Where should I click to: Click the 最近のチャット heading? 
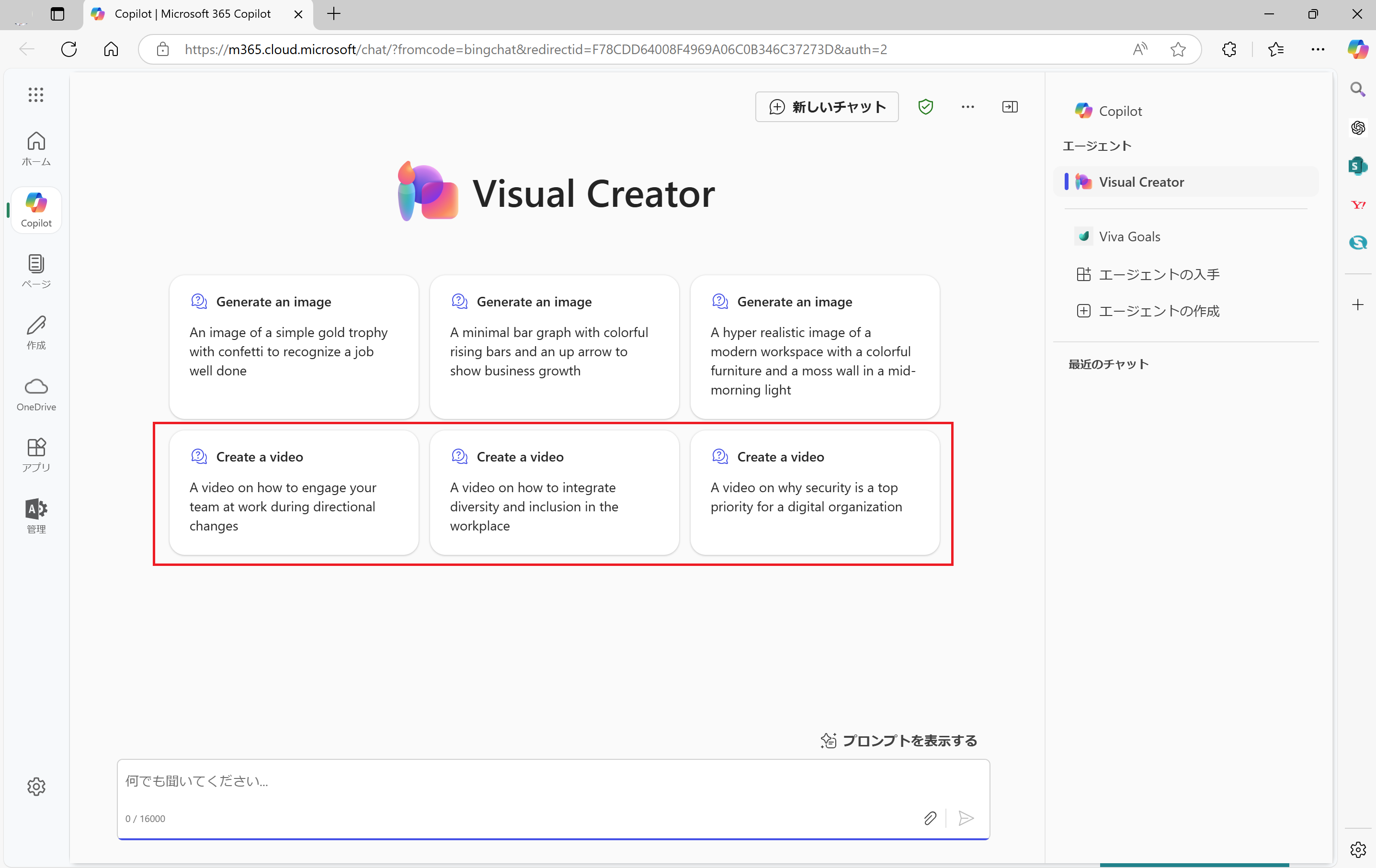(x=1109, y=364)
